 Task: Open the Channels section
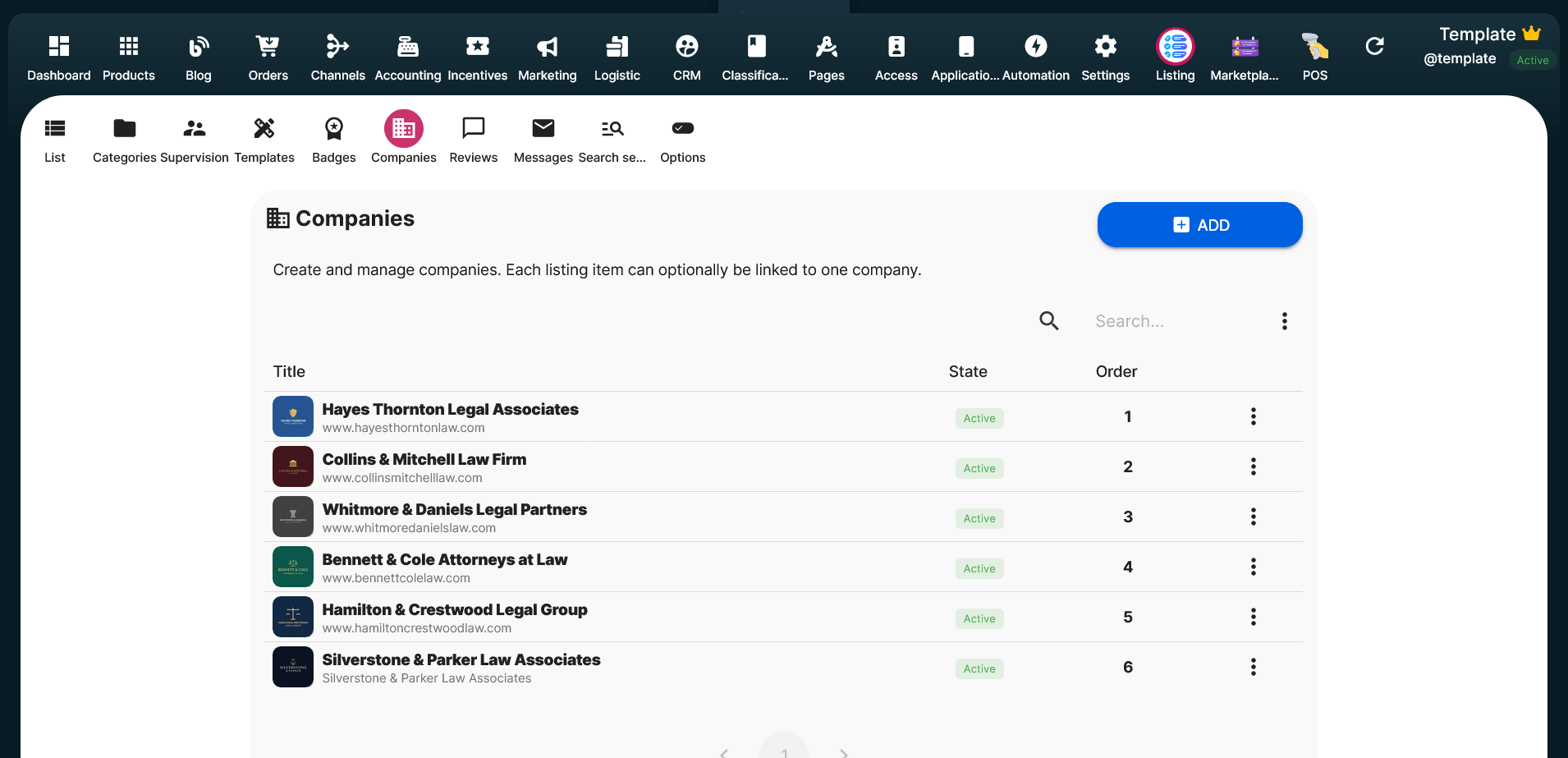338,57
